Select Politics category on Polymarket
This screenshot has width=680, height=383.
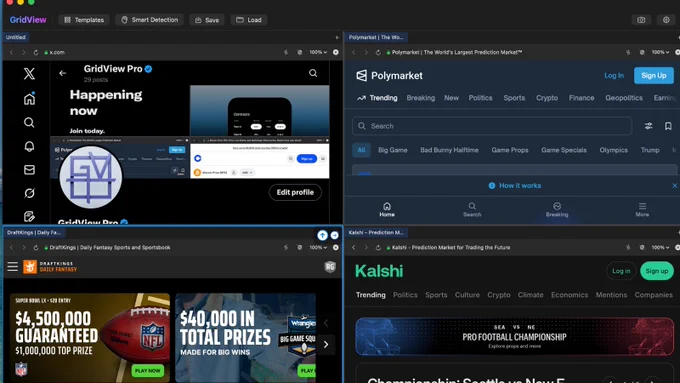[480, 98]
